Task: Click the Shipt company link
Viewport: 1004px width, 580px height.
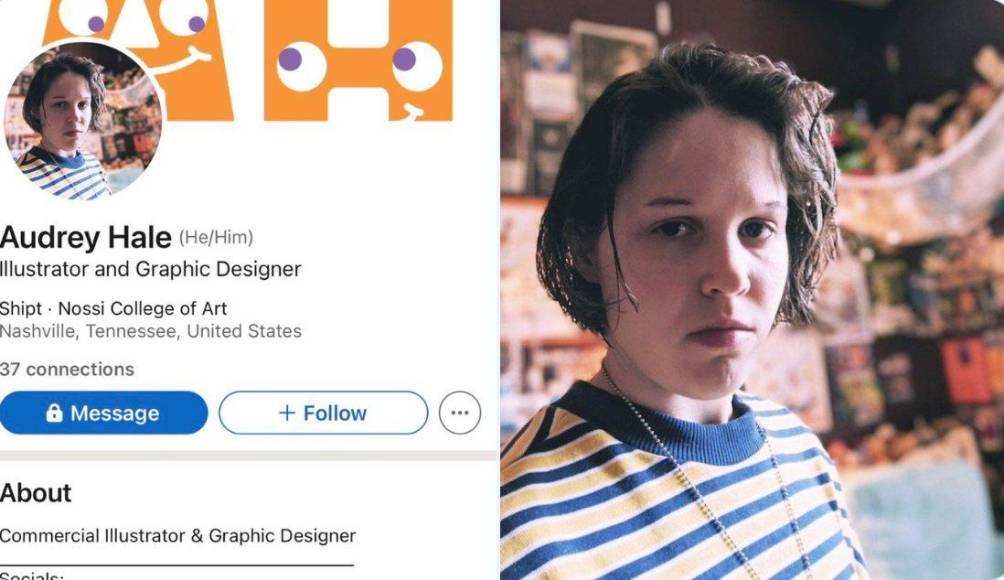Action: (20, 309)
